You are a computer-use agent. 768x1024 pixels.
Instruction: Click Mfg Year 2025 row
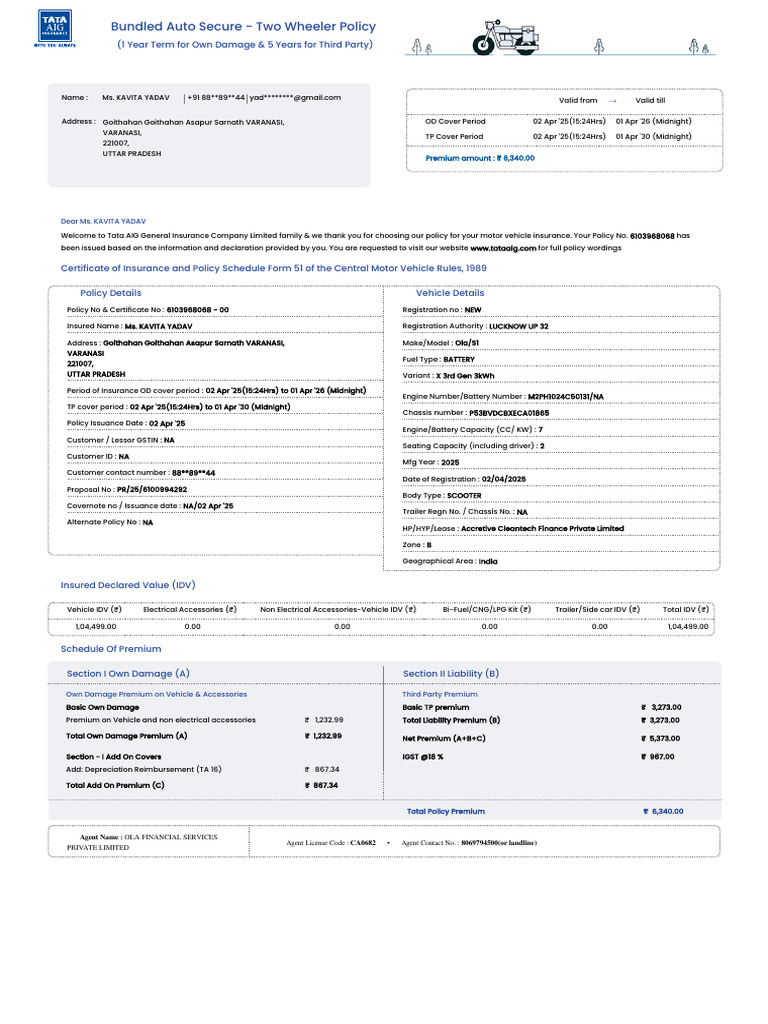tap(430, 462)
